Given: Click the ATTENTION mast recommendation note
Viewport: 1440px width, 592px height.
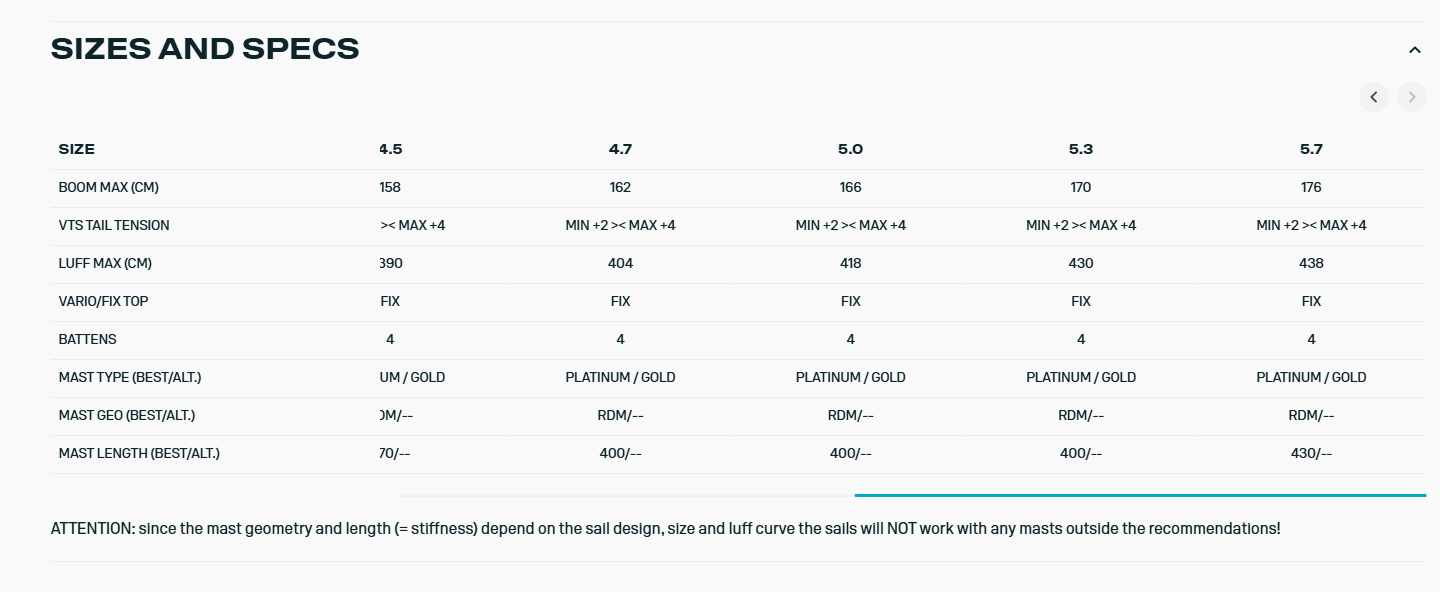Looking at the screenshot, I should 665,528.
